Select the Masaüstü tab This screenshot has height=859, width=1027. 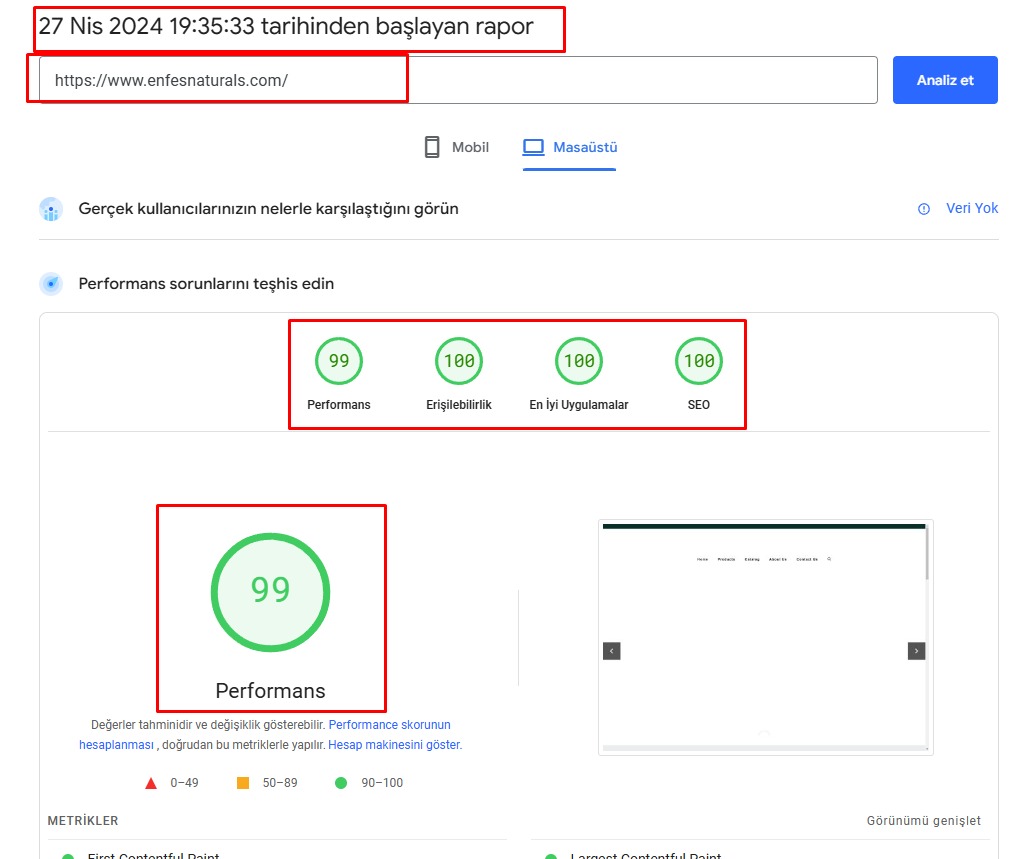570,148
